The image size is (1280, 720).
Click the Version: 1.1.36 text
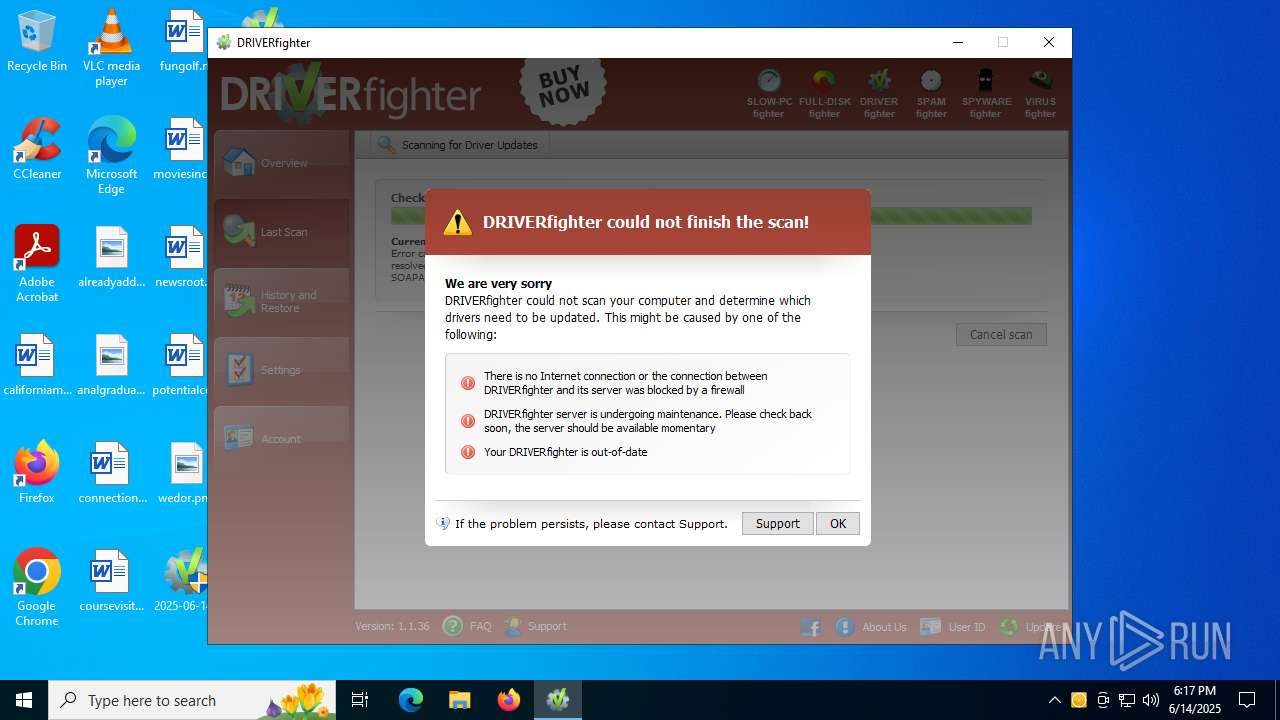click(392, 626)
